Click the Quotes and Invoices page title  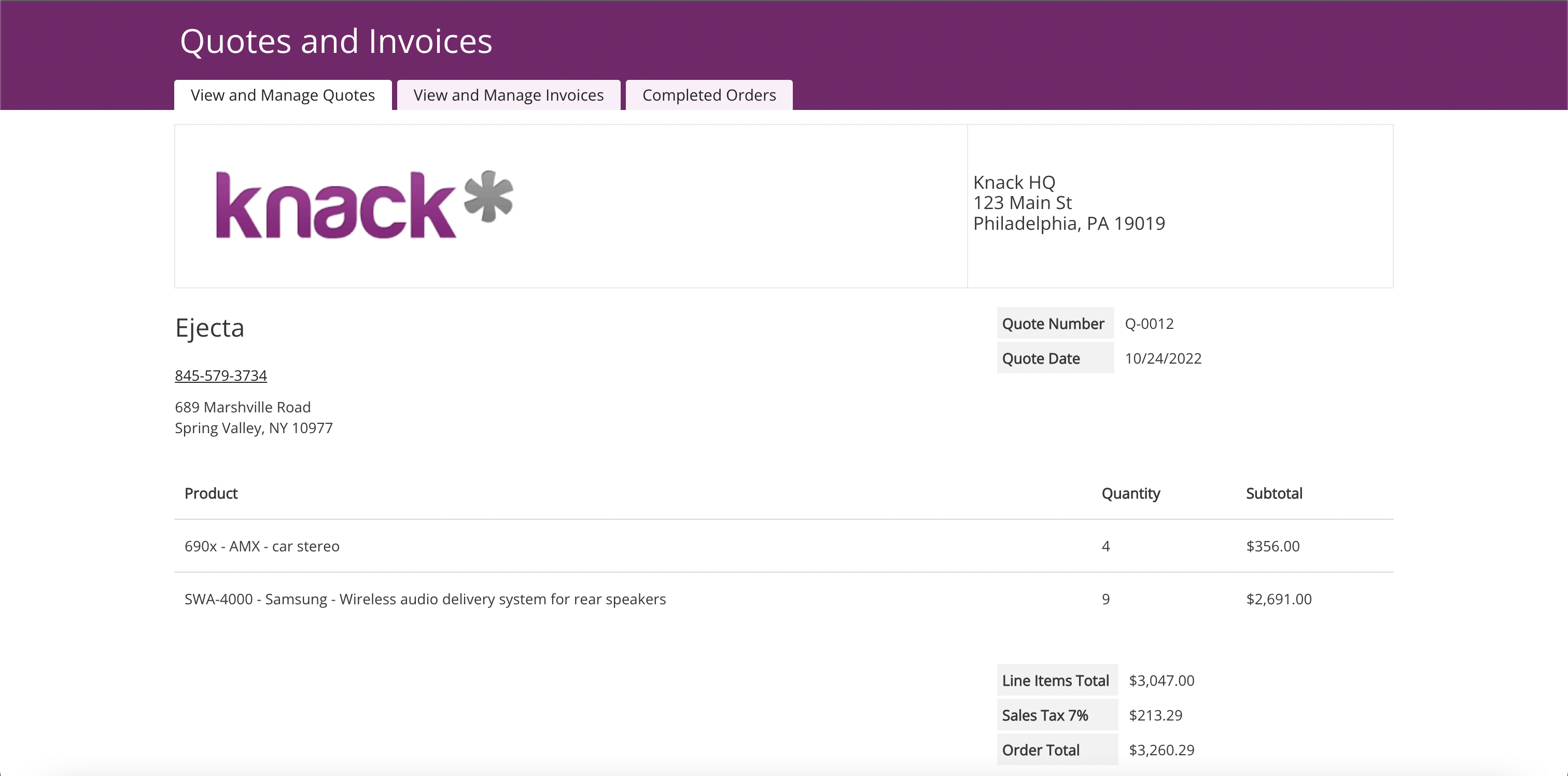[335, 41]
